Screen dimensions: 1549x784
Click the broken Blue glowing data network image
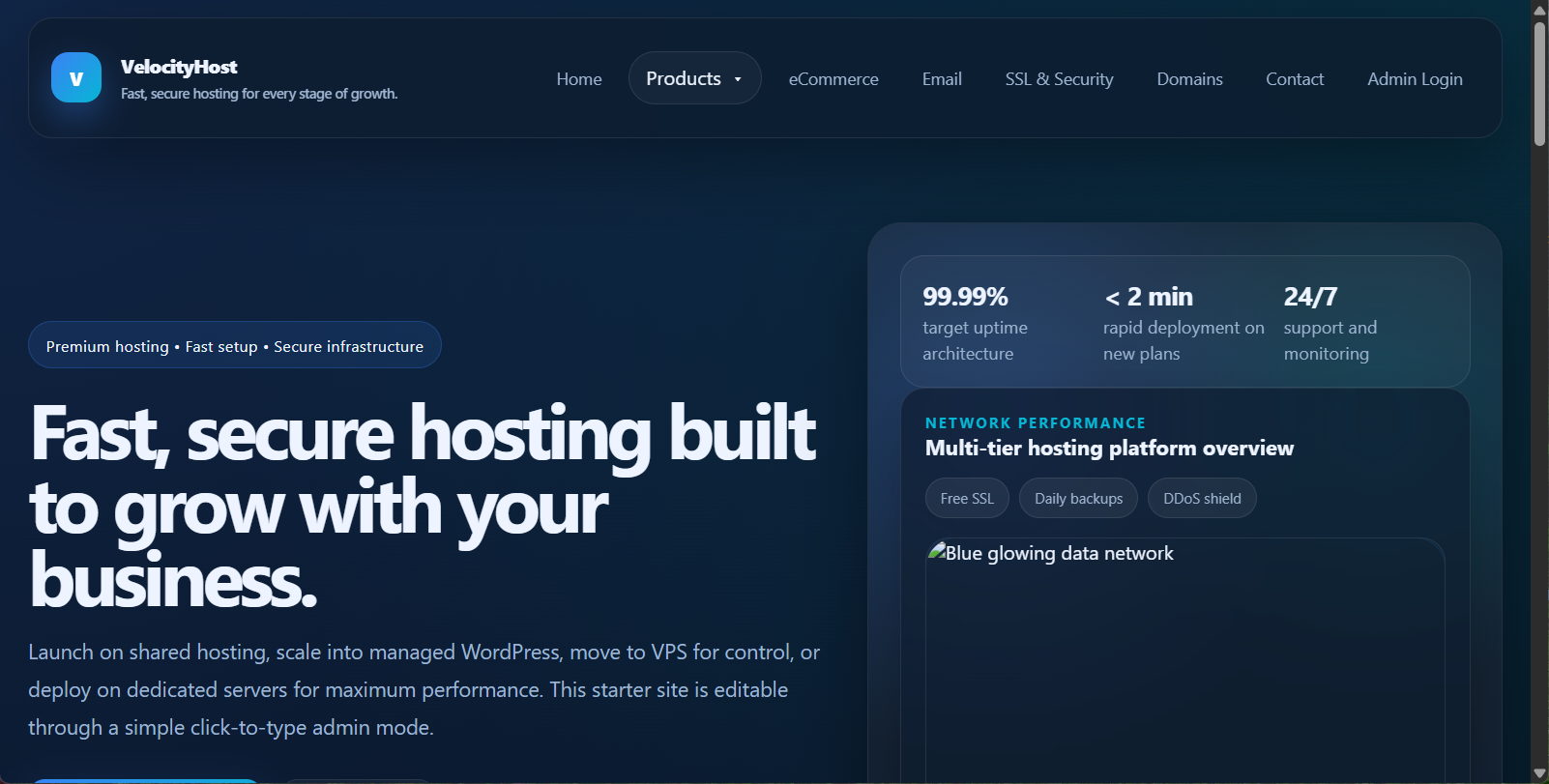click(x=1184, y=659)
